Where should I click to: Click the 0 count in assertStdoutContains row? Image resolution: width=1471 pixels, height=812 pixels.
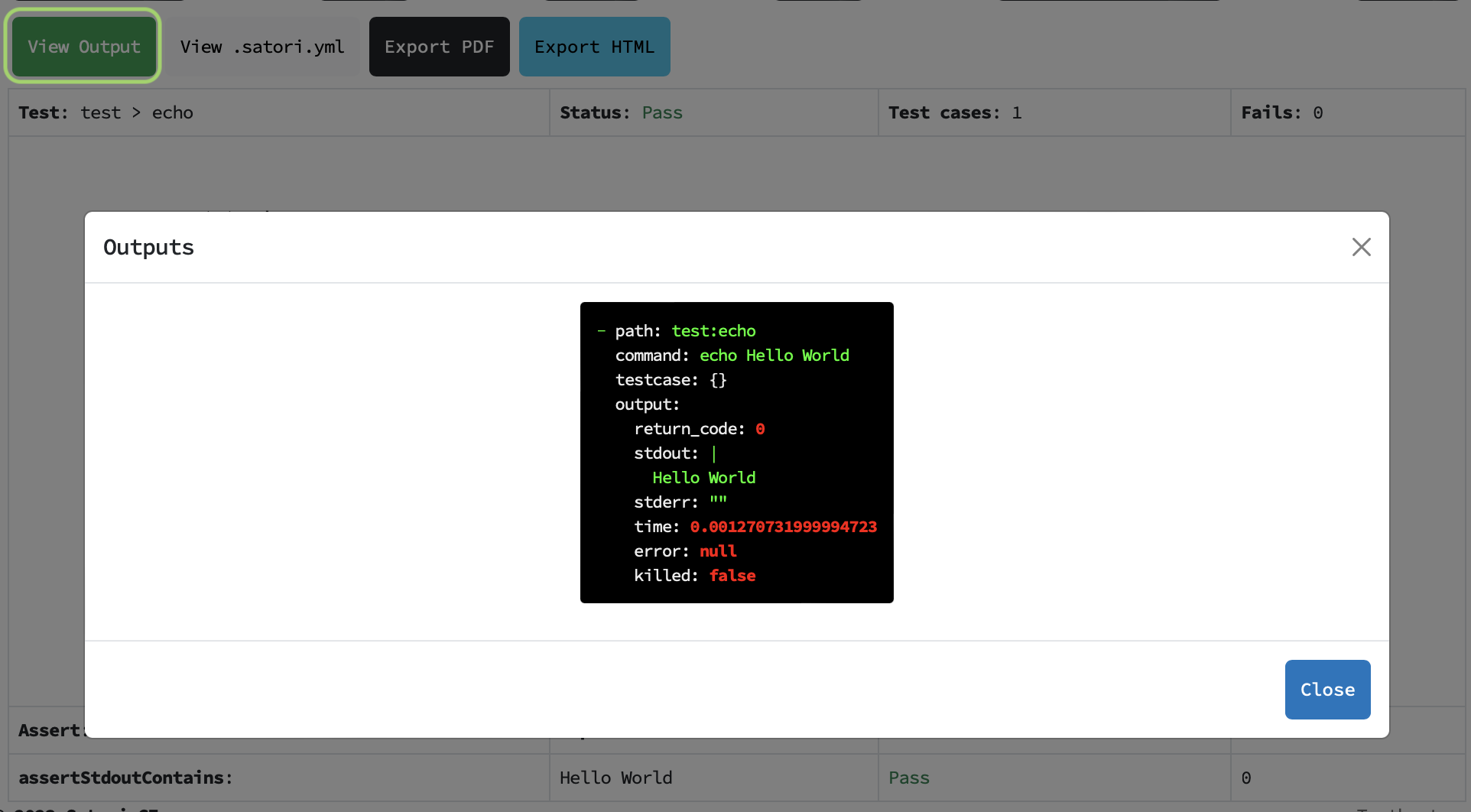(1246, 778)
